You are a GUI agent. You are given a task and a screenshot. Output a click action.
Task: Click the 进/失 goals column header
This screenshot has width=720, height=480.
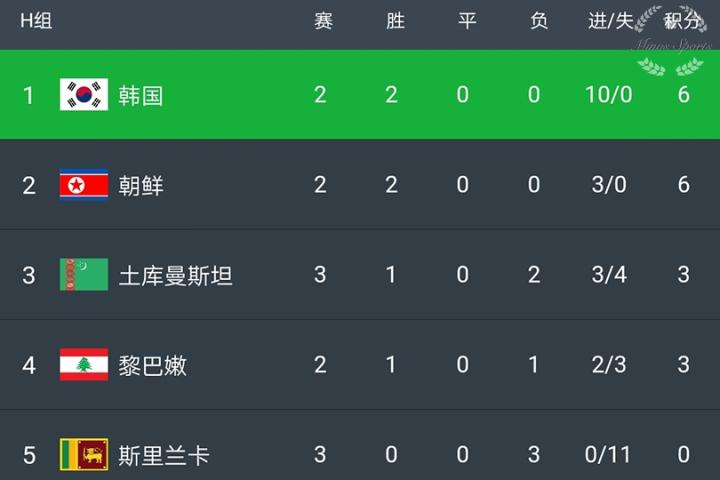(609, 22)
